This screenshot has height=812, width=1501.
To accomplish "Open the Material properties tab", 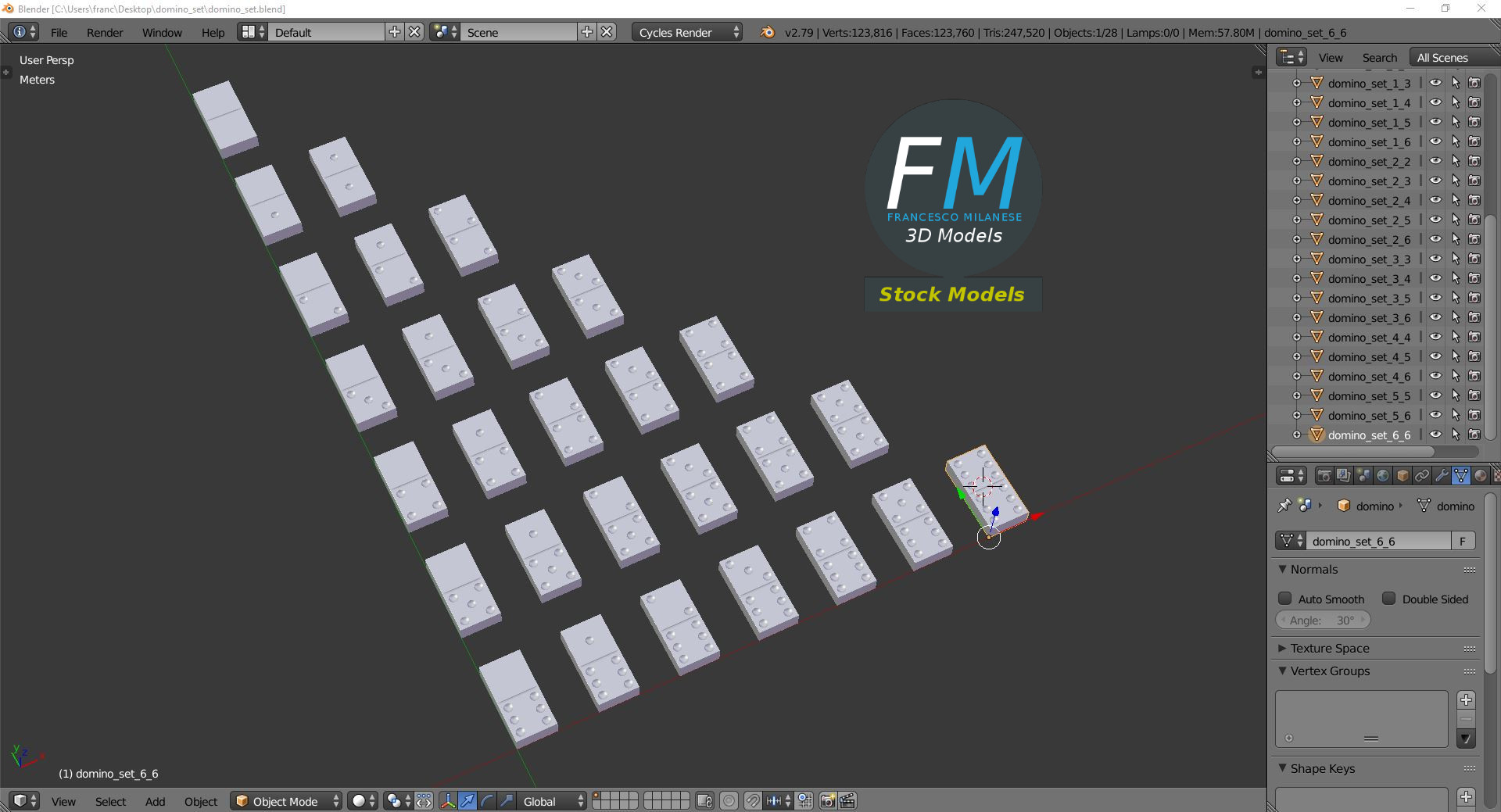I will (1481, 476).
